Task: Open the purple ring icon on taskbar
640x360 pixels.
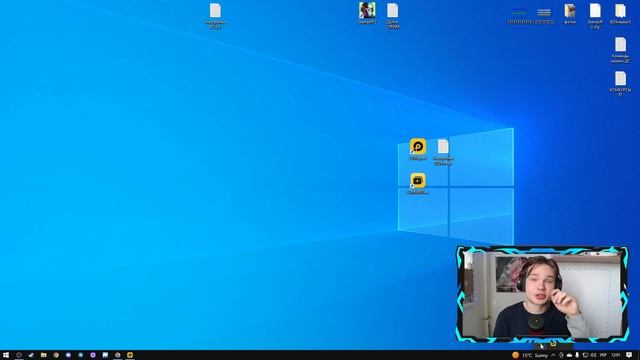Action: 93,355
